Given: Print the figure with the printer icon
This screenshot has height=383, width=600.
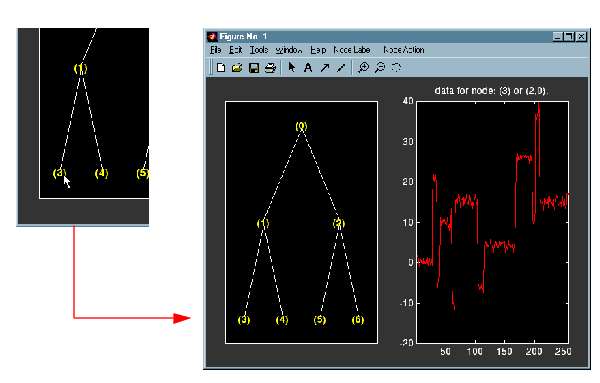Looking at the screenshot, I should click(x=270, y=68).
